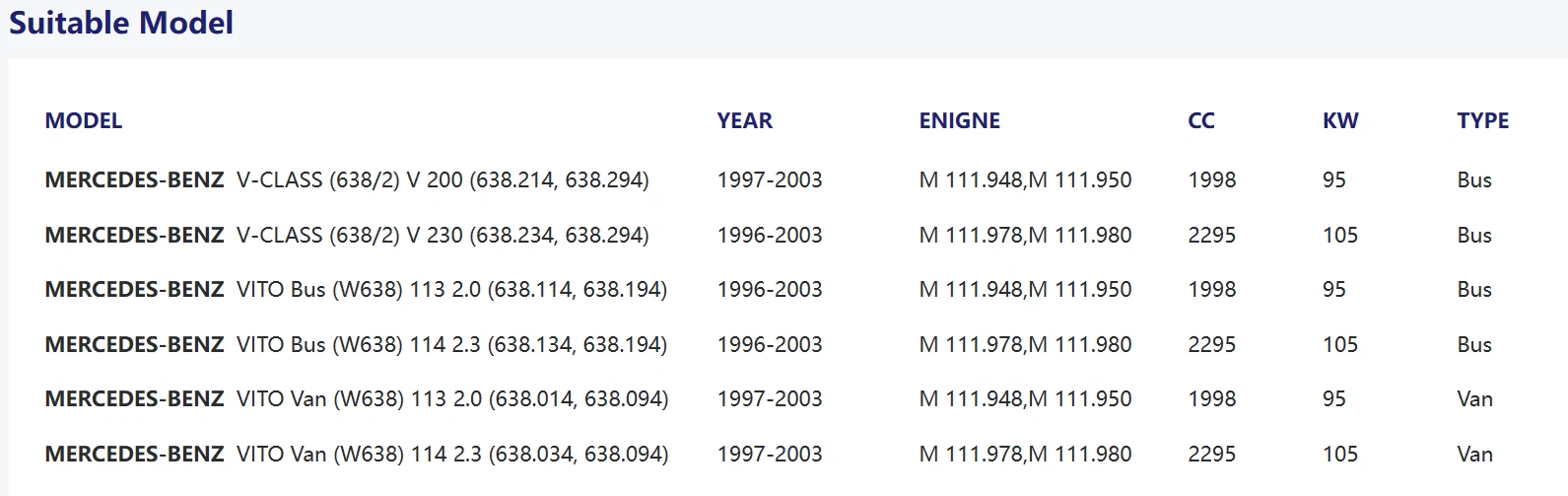Click engine 'M 111.978,M 111.980' in VITO Bus 114 row
The width and height of the screenshot is (1568, 496).
pos(1025,345)
